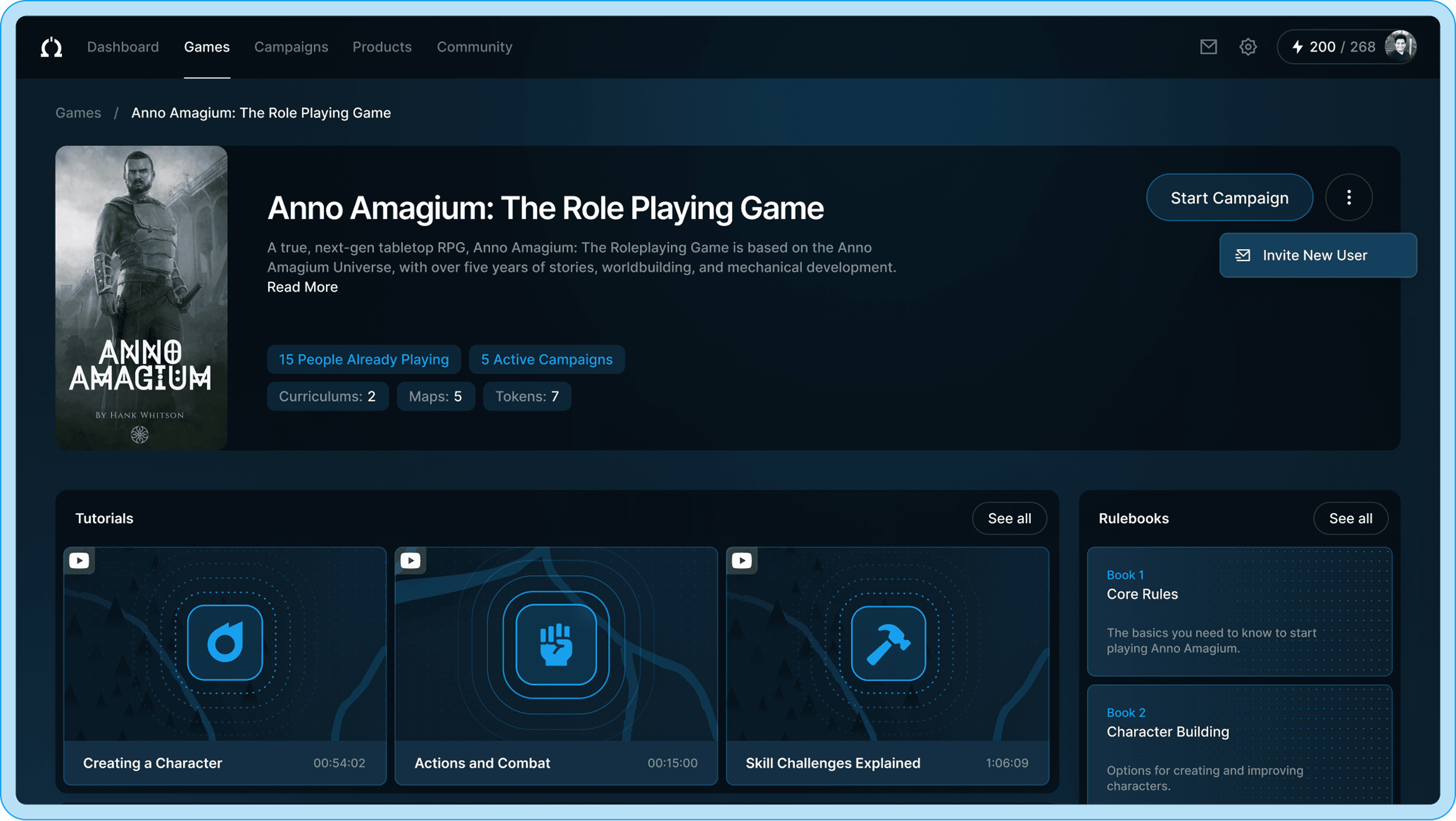Click the hammer icon in Skill Challenges

pyautogui.click(x=888, y=644)
